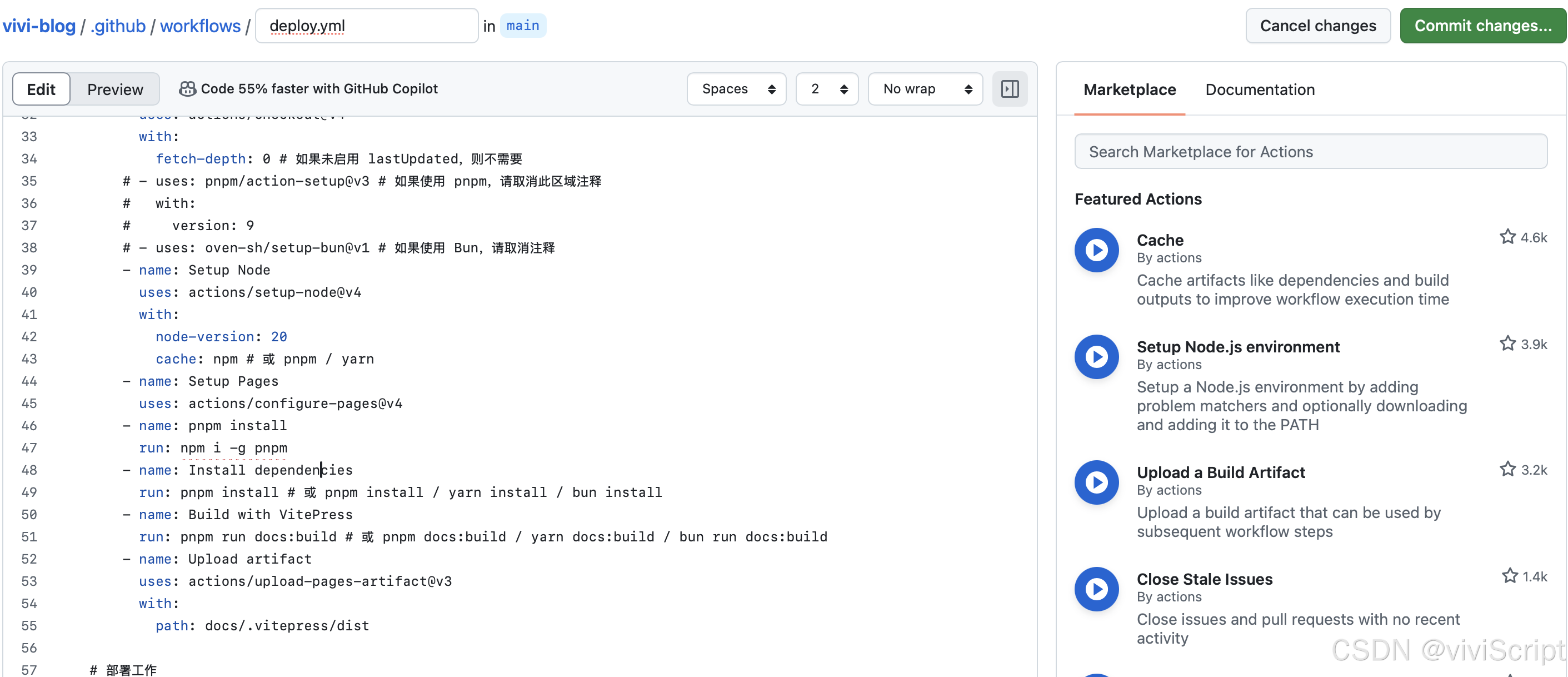Click the Cache action play icon

tap(1096, 250)
